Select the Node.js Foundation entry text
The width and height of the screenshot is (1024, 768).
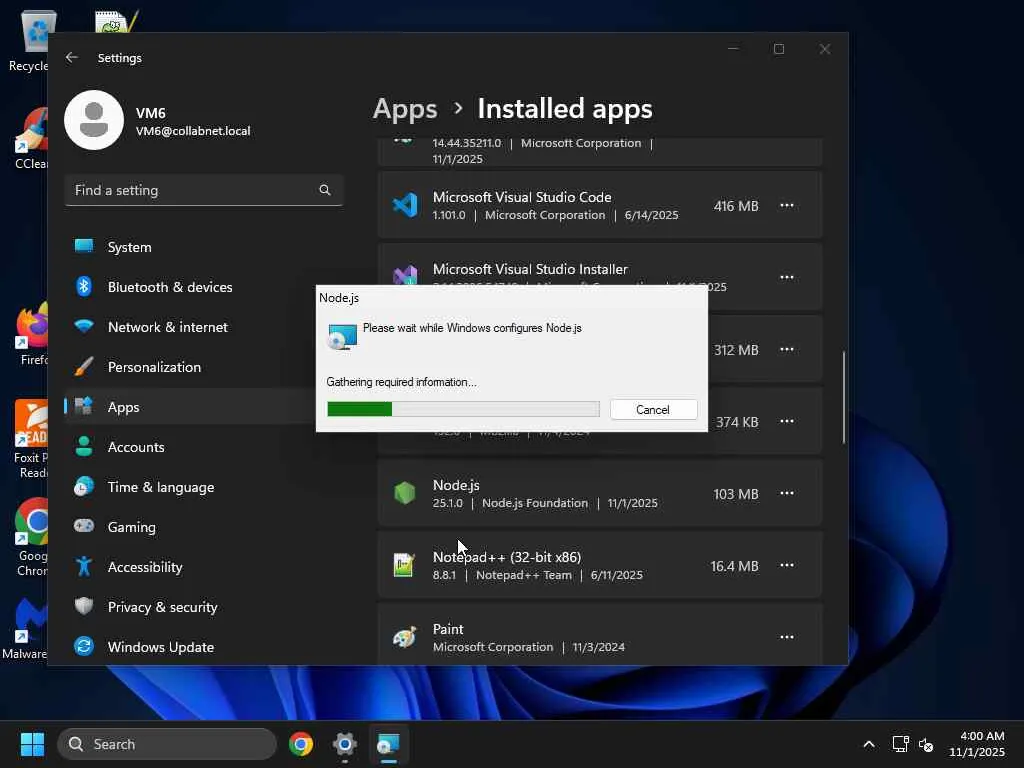click(x=535, y=504)
